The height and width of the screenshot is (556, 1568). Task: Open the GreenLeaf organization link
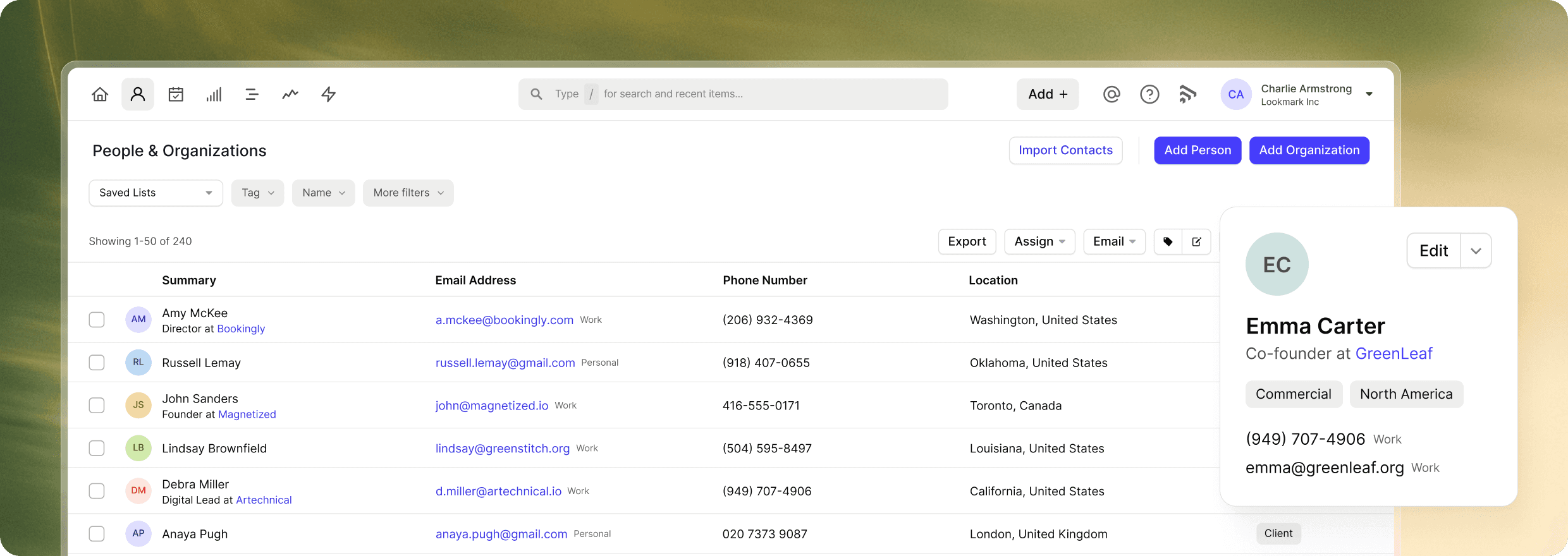pos(1393,354)
